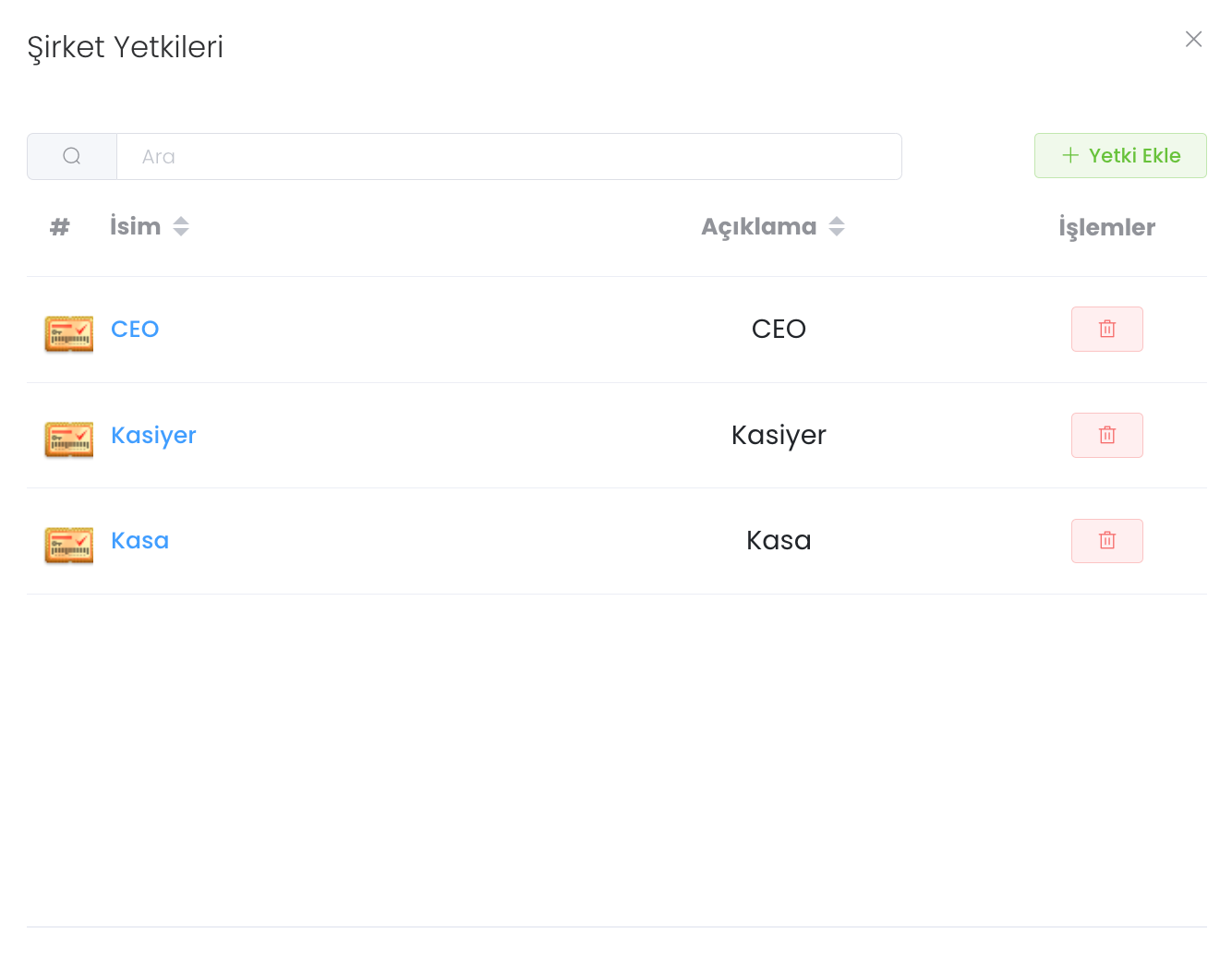
Task: Open the CEO permission link
Action: pos(135,329)
